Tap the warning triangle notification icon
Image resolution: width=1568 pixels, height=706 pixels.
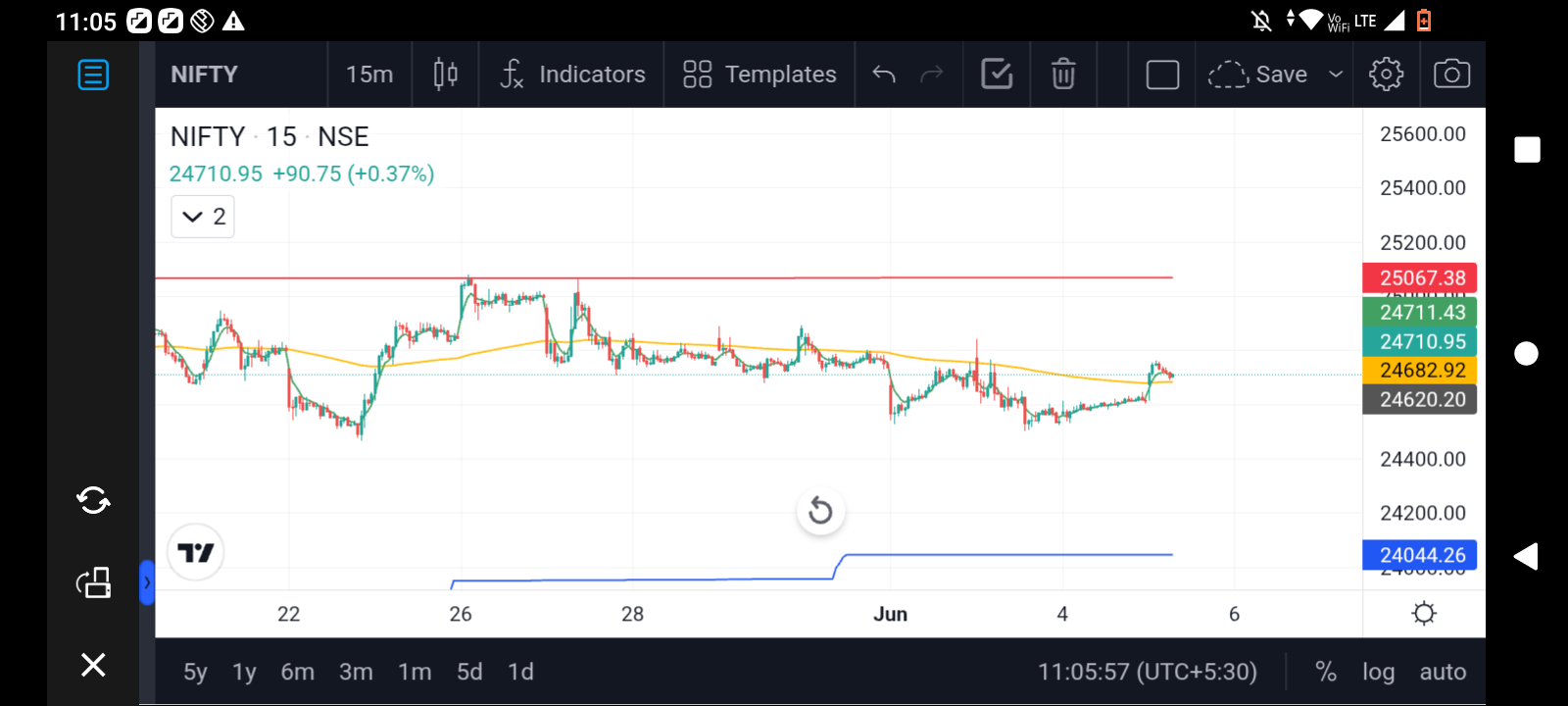coord(233,21)
